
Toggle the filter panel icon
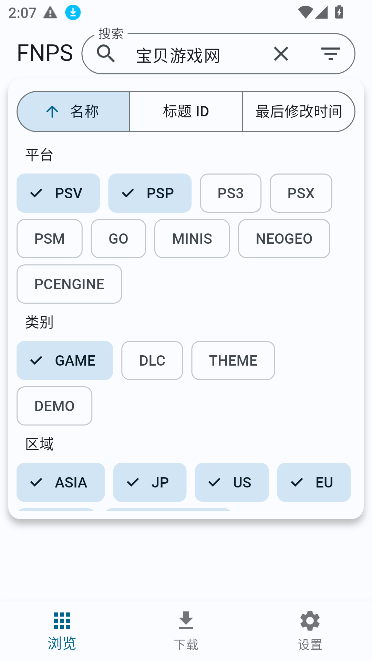[x=330, y=54]
